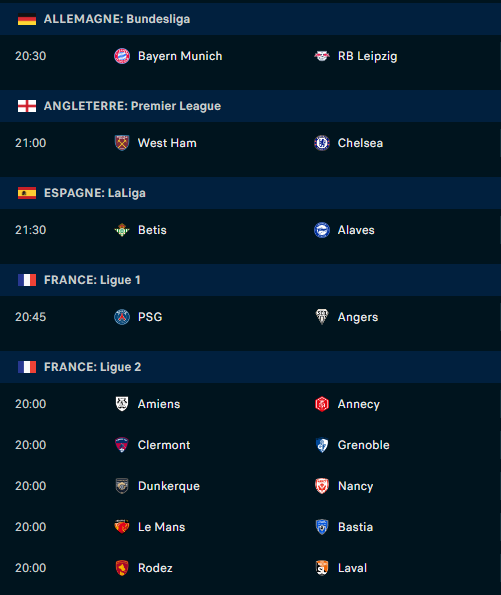Click the West Ham crest icon
This screenshot has width=501, height=595.
[122, 143]
